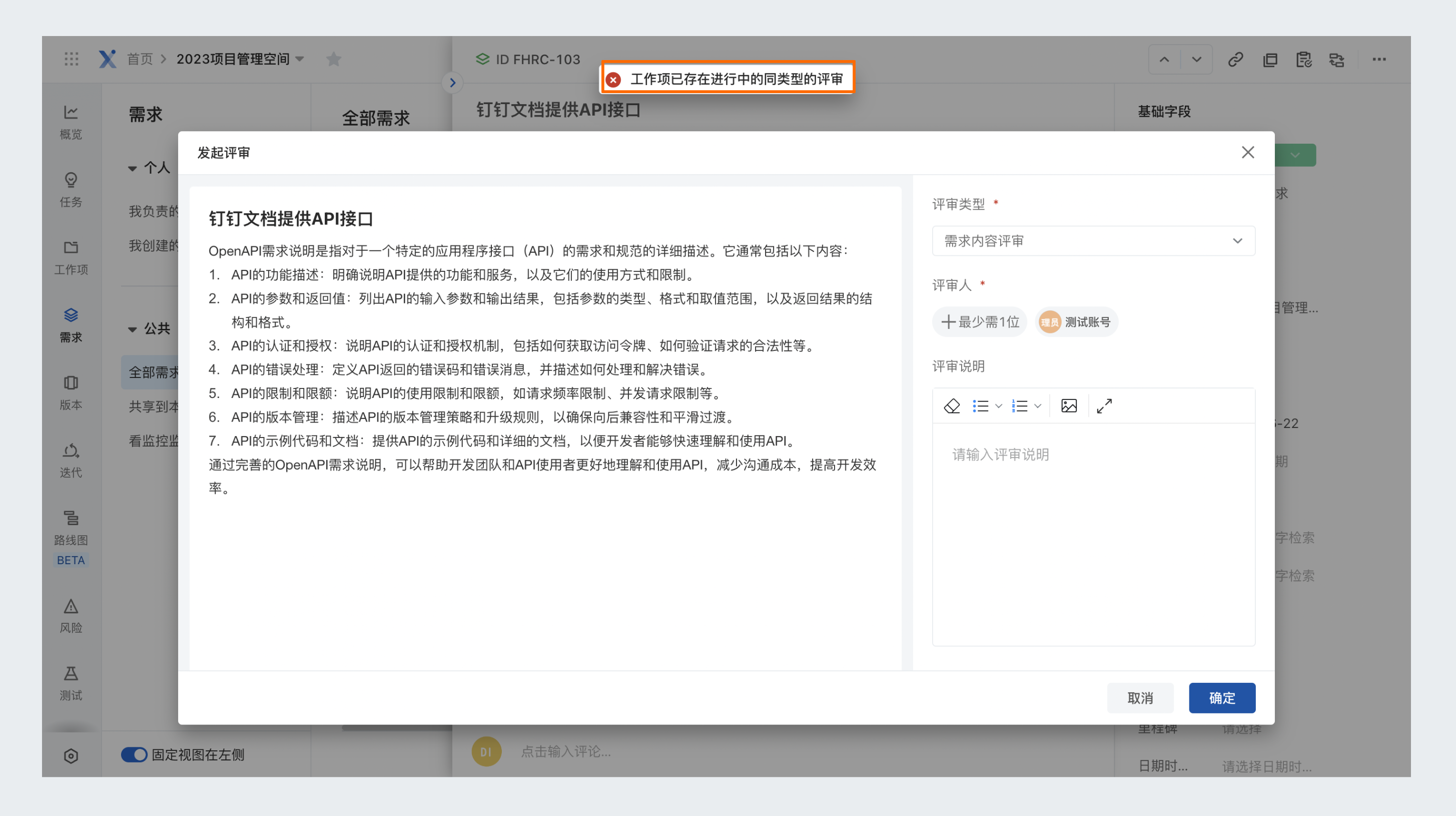Insert numbered list in review description

coord(1019,406)
